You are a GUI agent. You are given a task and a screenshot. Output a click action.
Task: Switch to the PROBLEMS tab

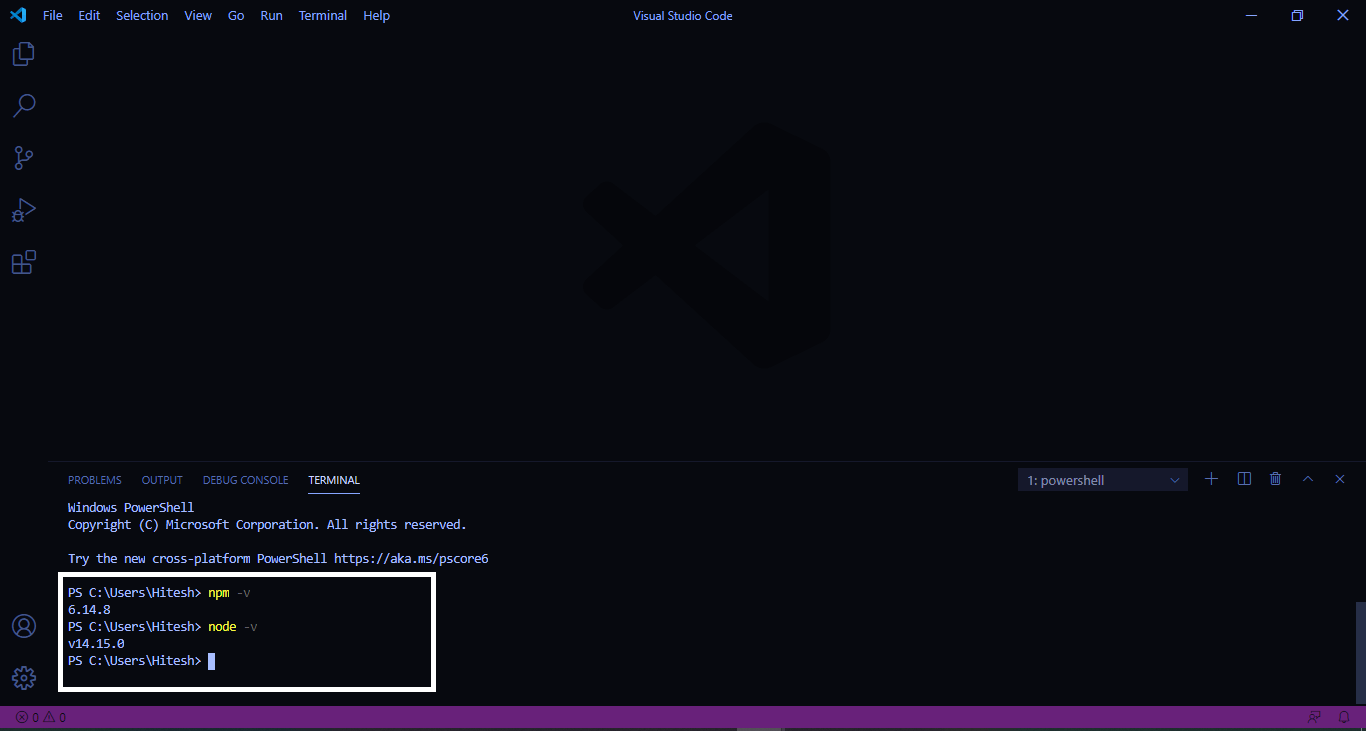pos(95,480)
